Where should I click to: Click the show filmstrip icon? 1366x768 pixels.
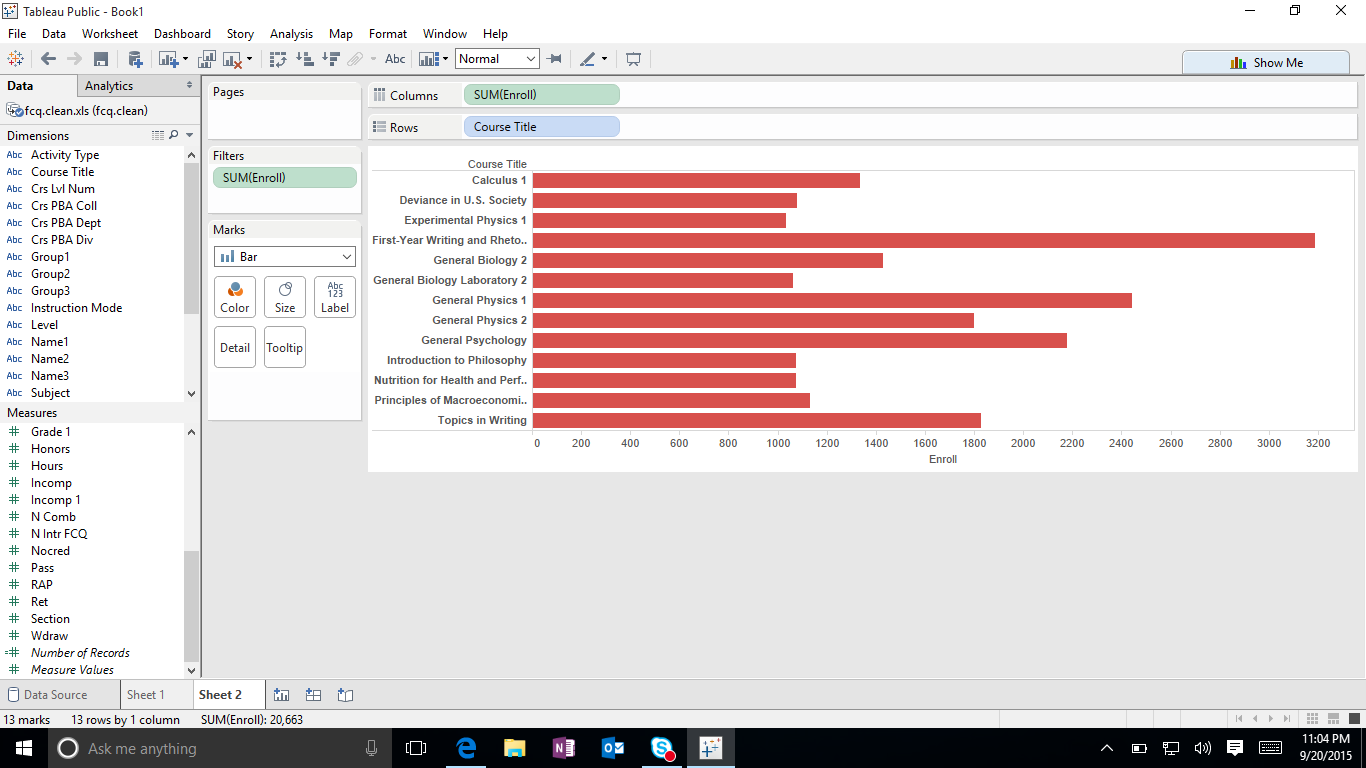click(x=1333, y=718)
